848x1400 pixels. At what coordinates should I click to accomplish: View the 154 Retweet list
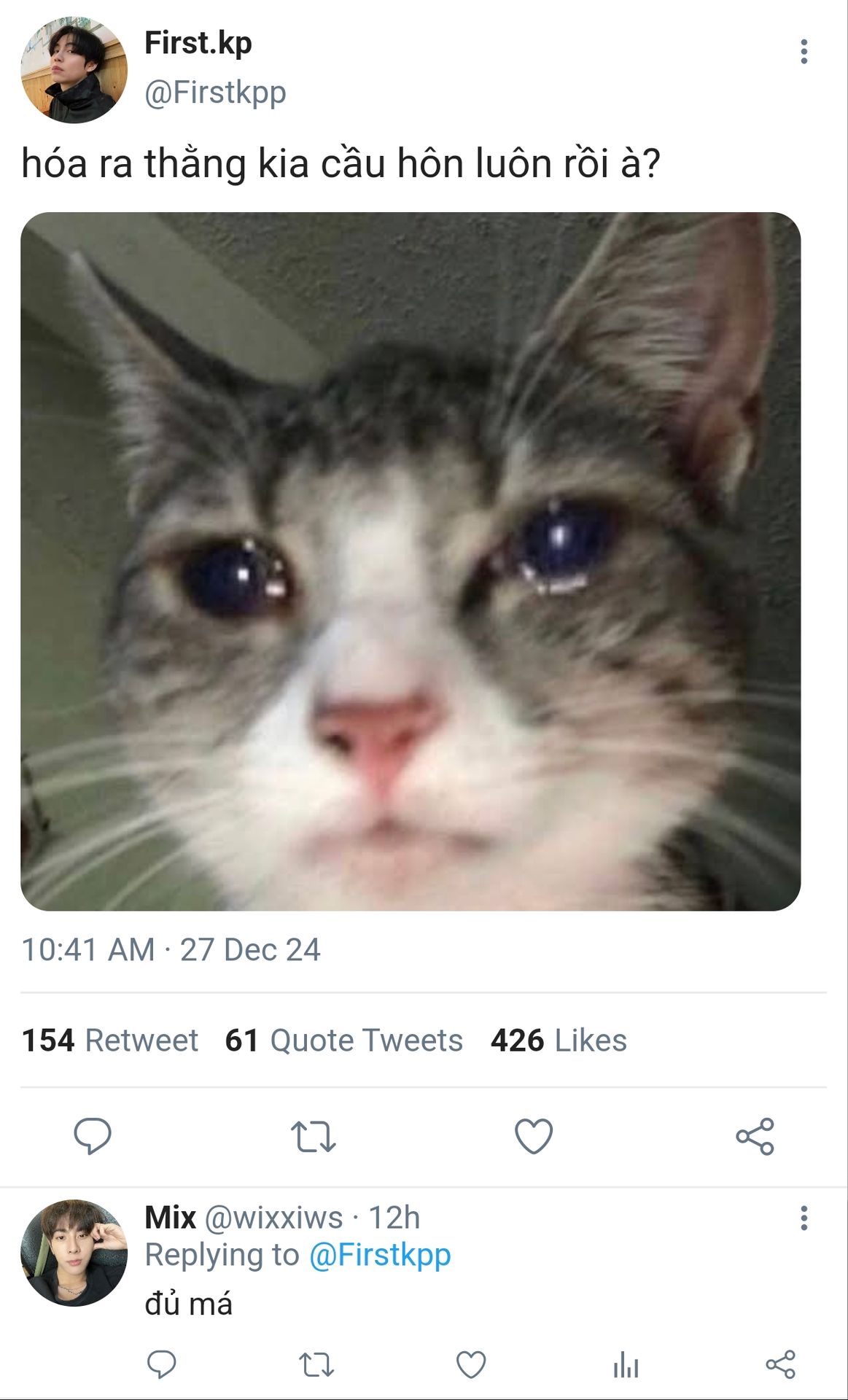pyautogui.click(x=110, y=1041)
